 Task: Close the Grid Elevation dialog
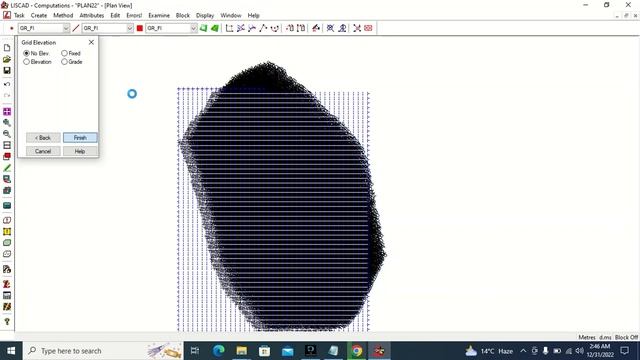click(91, 42)
